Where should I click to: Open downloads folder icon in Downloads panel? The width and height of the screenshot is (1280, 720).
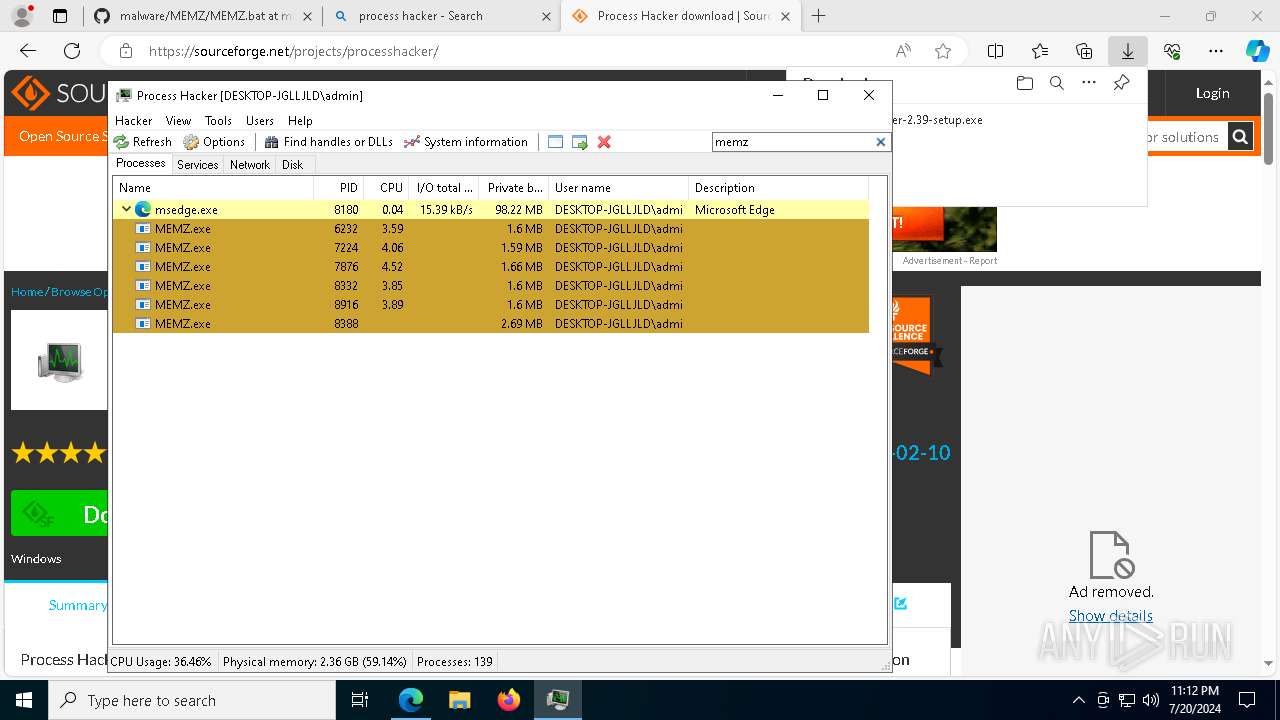[1024, 83]
